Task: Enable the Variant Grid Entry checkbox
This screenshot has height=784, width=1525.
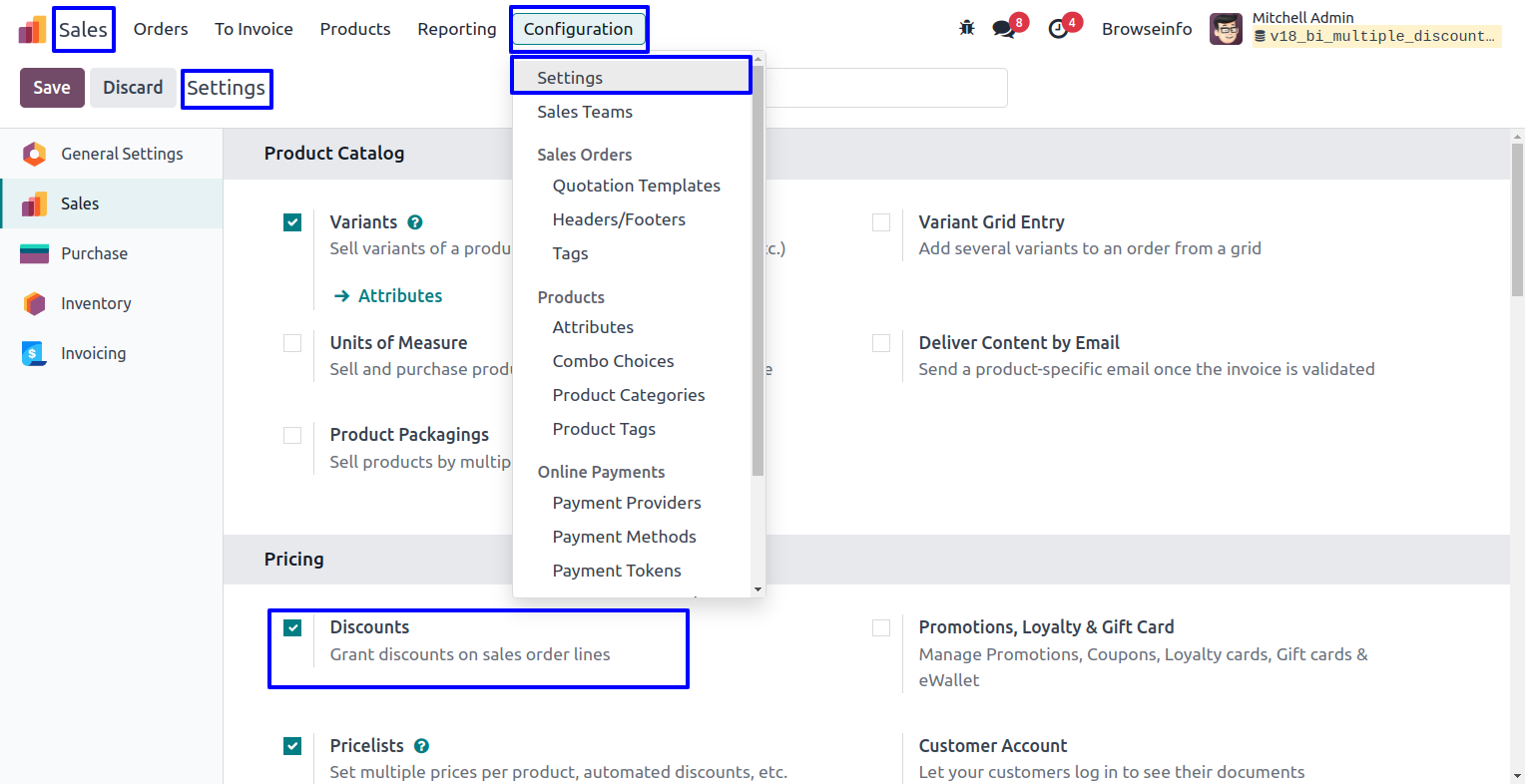Action: [881, 222]
